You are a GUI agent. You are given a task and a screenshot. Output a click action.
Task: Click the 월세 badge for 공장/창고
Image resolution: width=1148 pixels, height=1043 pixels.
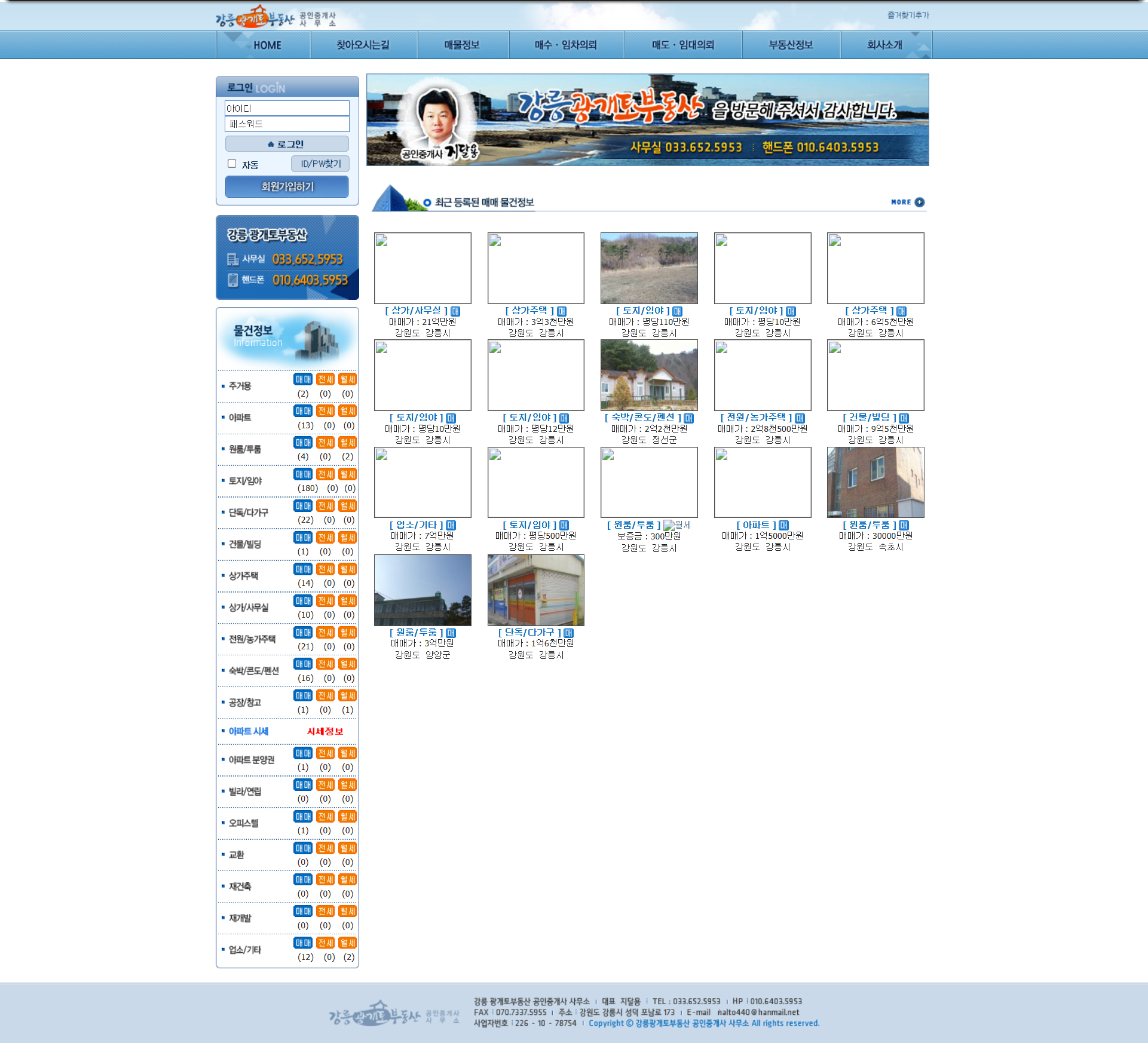[x=348, y=695]
